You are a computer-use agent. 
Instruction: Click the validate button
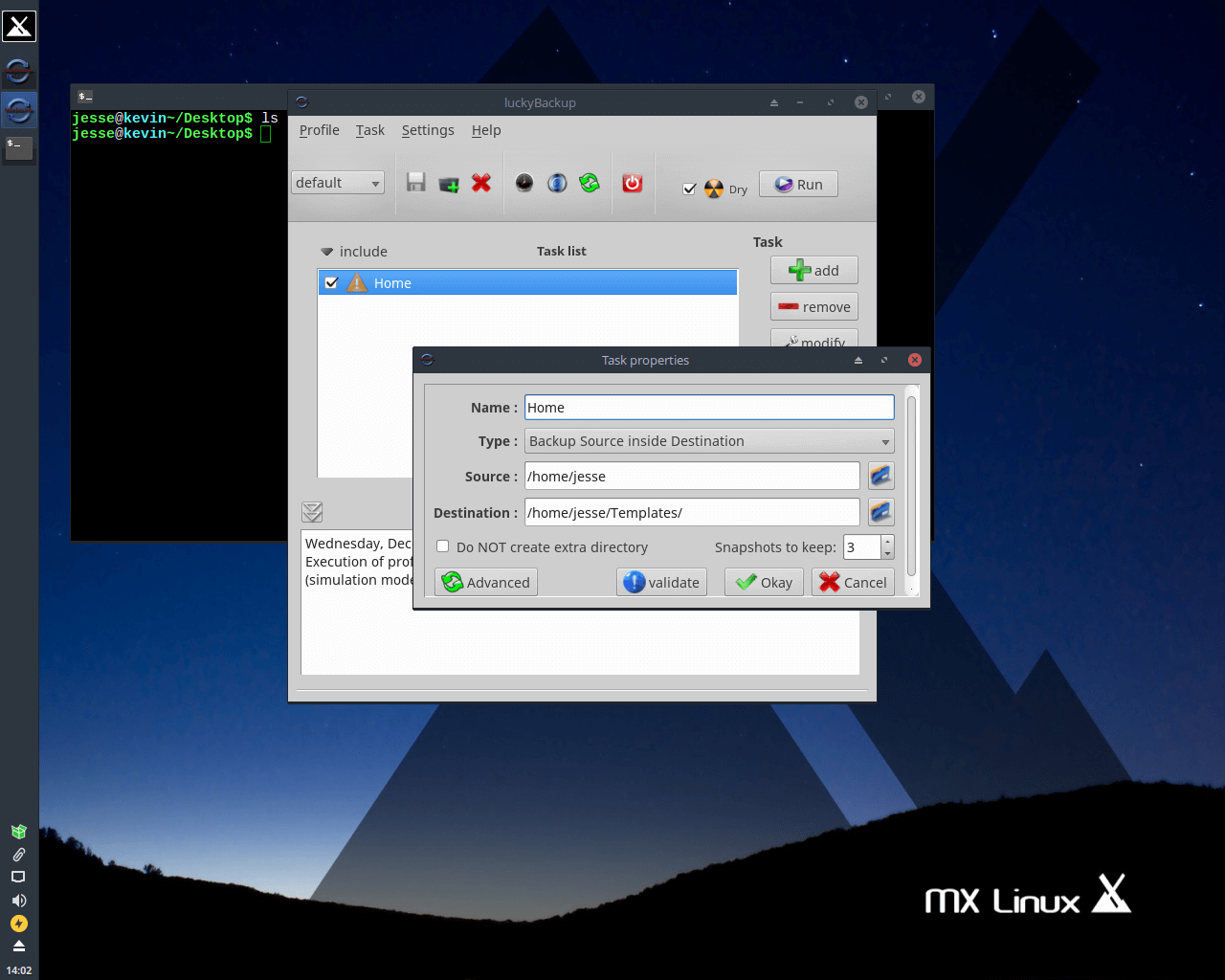click(x=662, y=582)
